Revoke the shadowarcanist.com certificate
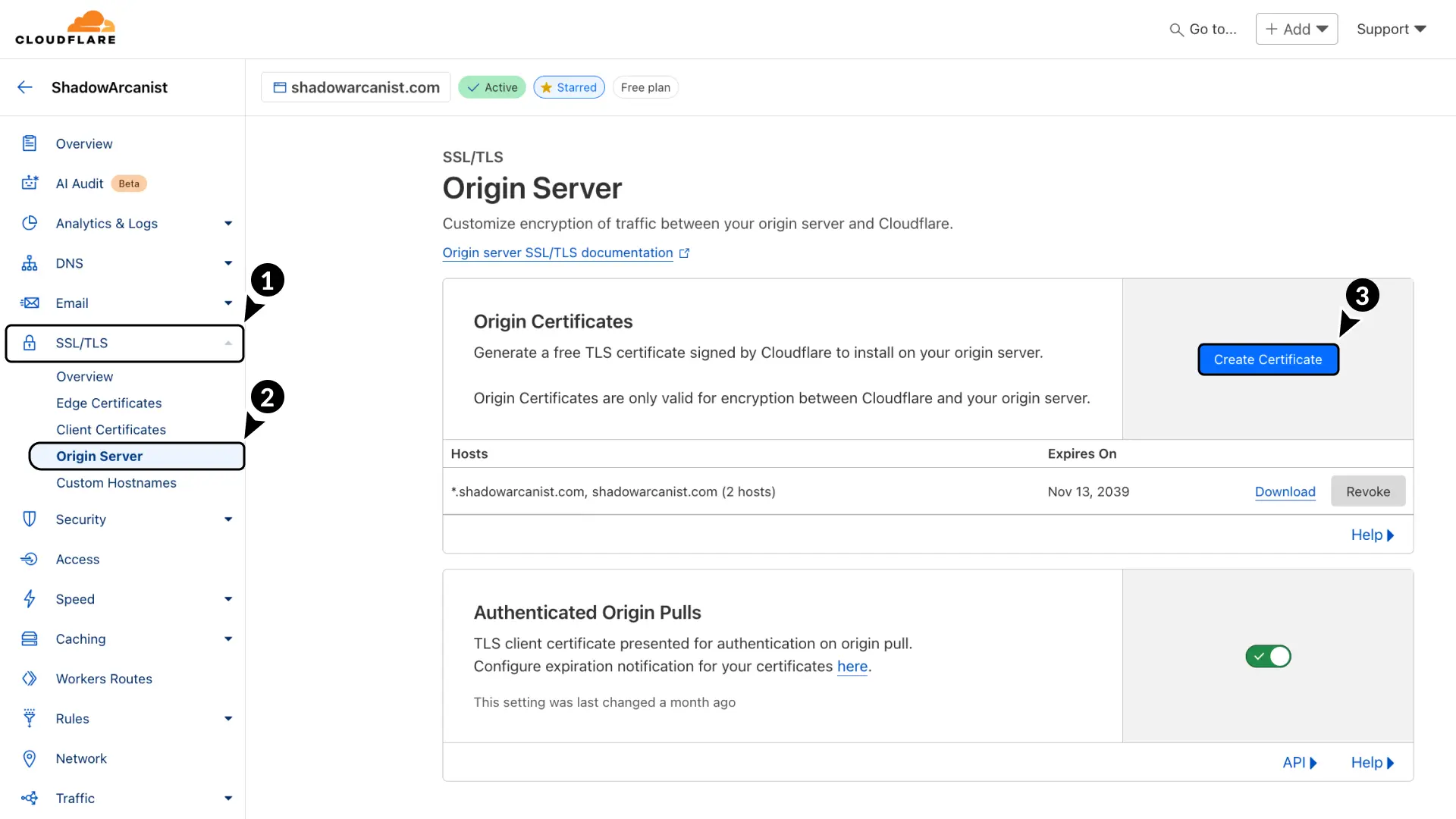Viewport: 1456px width, 819px height. 1367,491
